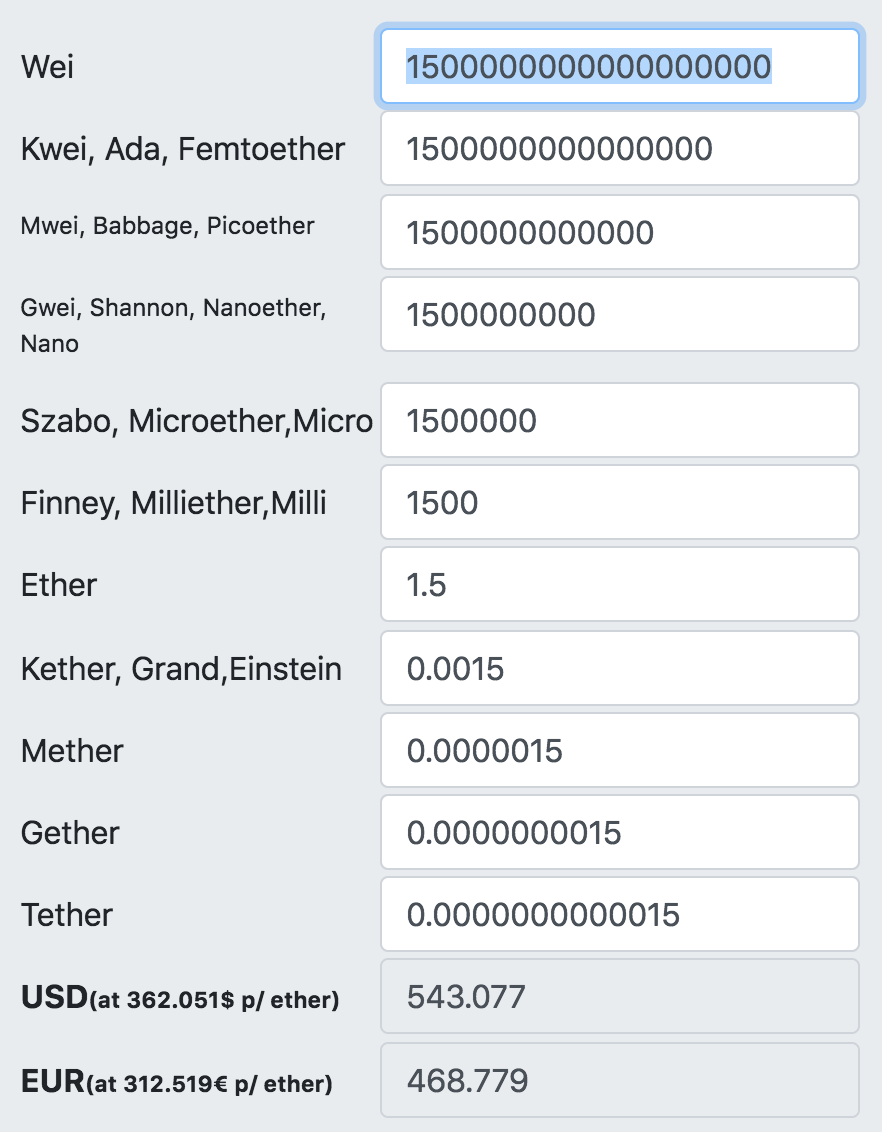Viewport: 882px width, 1132px height.
Task: Select the Szabo, Microether field showing 1500000
Action: [x=619, y=420]
